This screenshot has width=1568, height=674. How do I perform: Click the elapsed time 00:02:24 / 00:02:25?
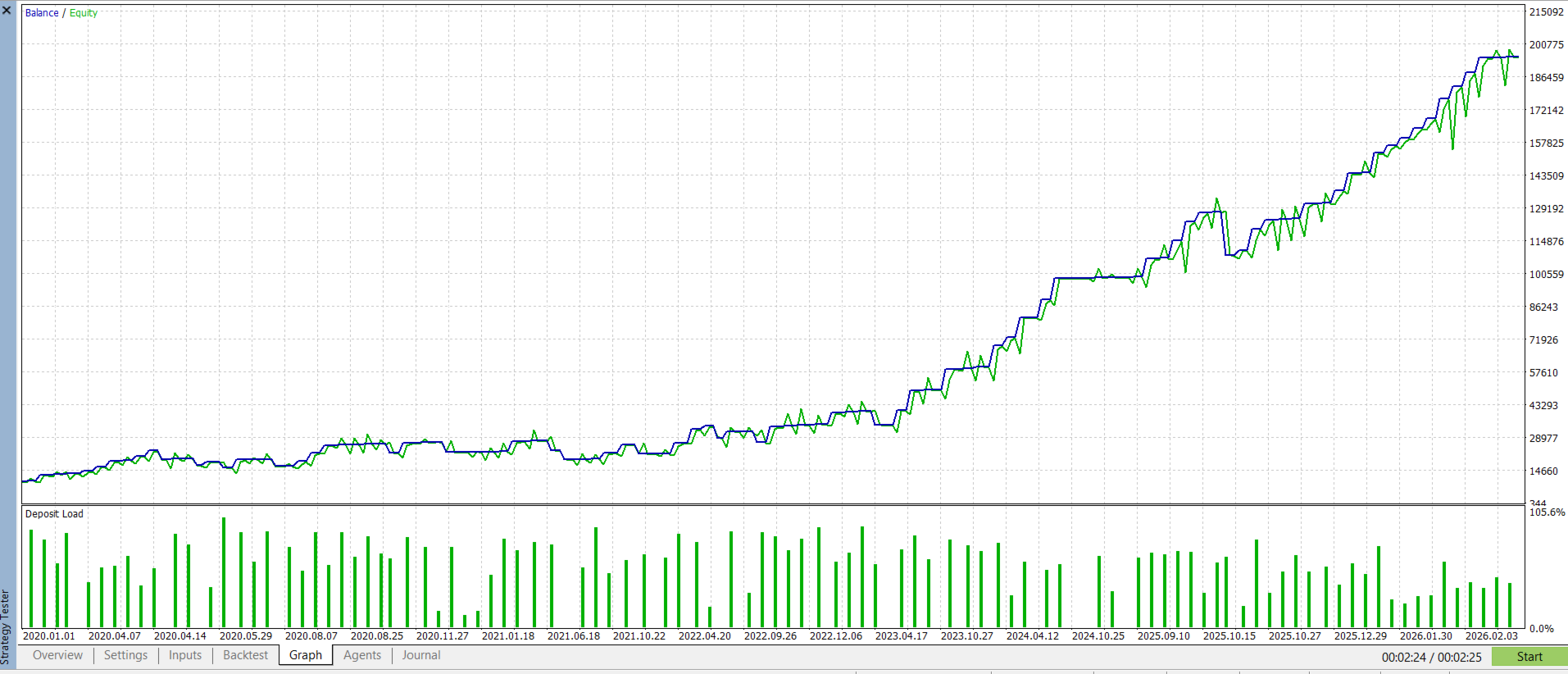[x=1431, y=658]
